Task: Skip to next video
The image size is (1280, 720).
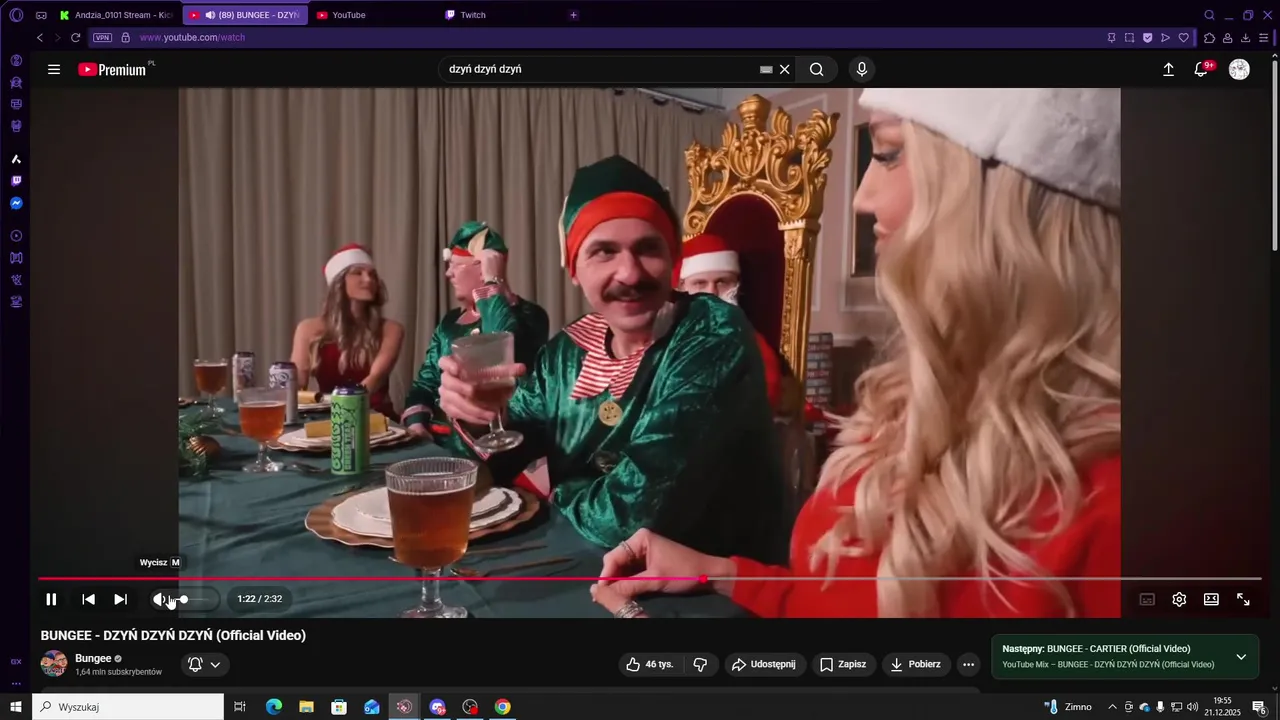Action: pos(120,599)
